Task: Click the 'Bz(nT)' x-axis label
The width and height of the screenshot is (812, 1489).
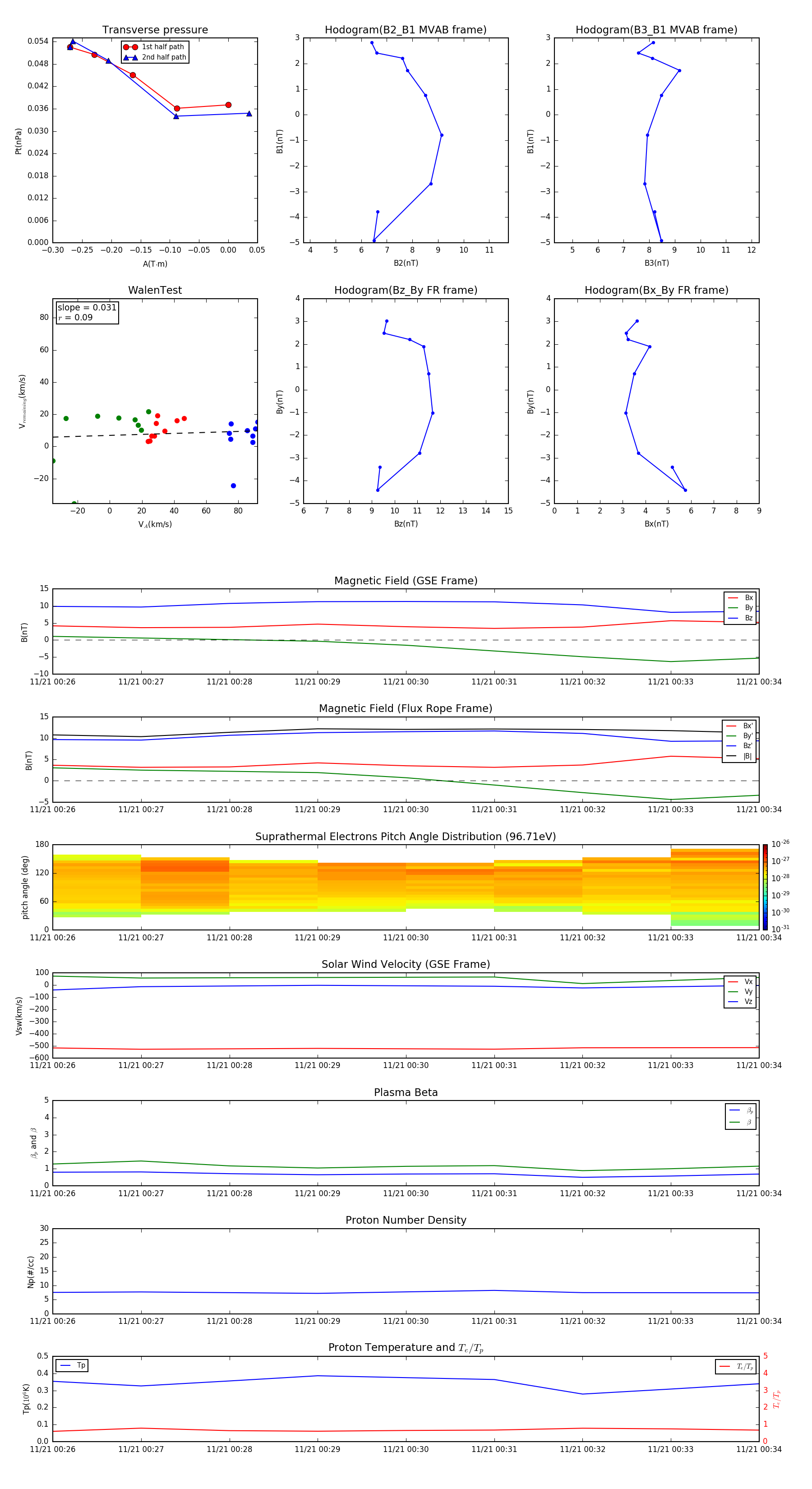Action: (x=406, y=524)
